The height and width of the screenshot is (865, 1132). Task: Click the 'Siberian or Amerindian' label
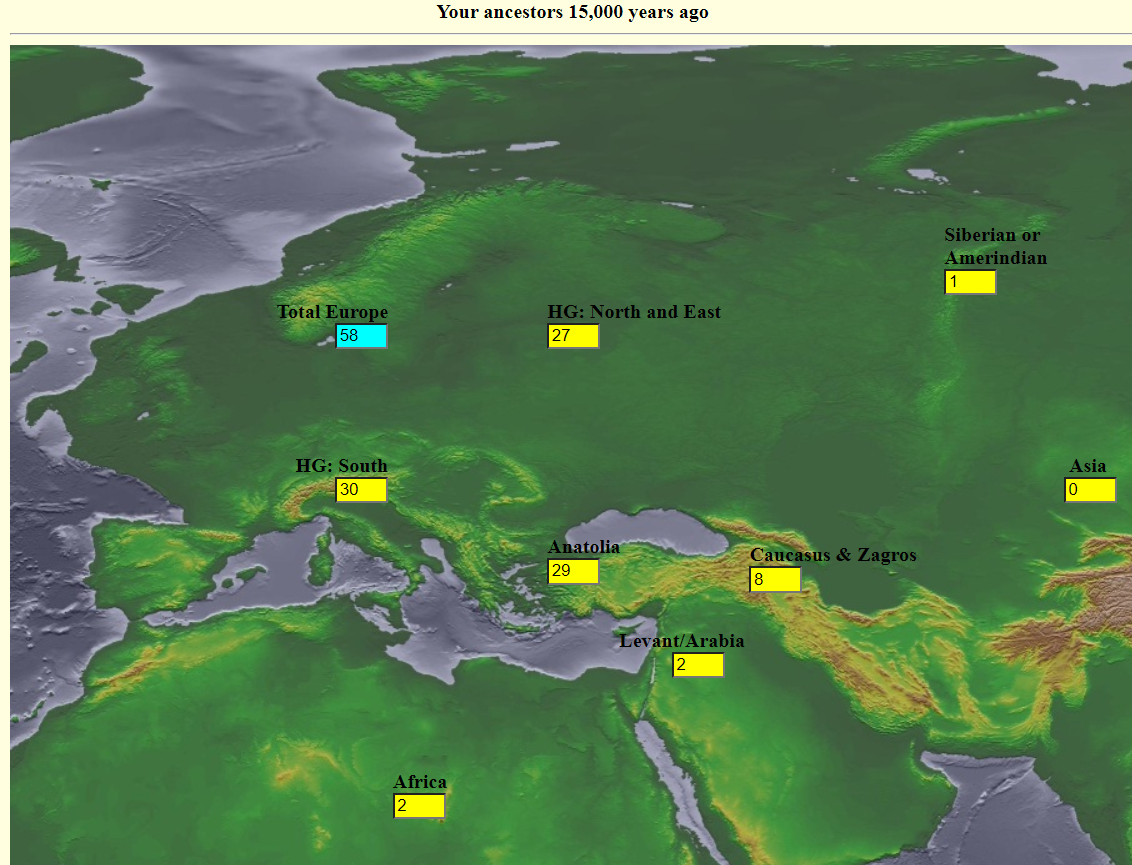pyautogui.click(x=996, y=246)
